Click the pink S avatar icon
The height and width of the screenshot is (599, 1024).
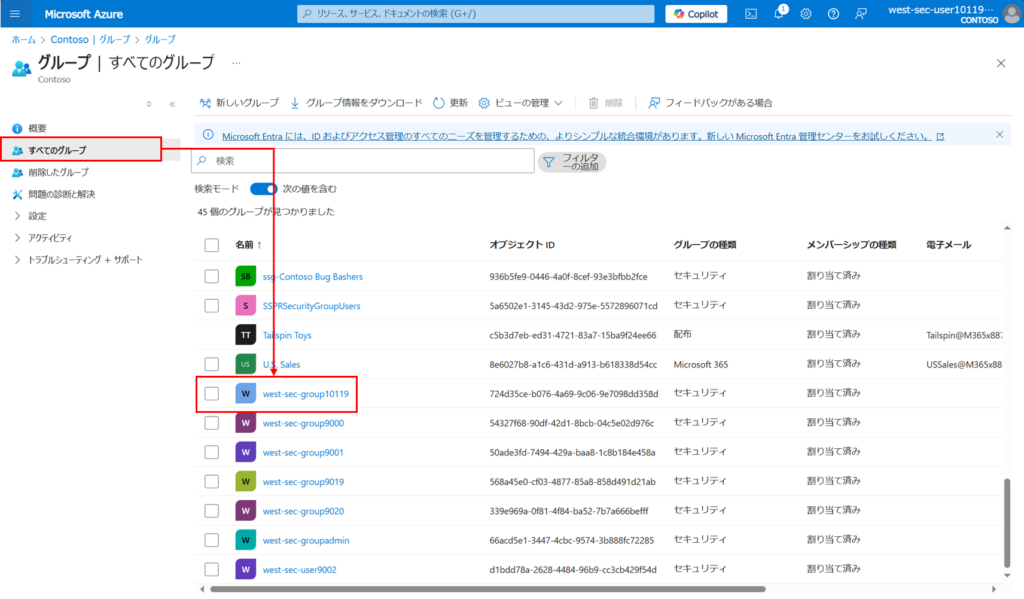[246, 306]
